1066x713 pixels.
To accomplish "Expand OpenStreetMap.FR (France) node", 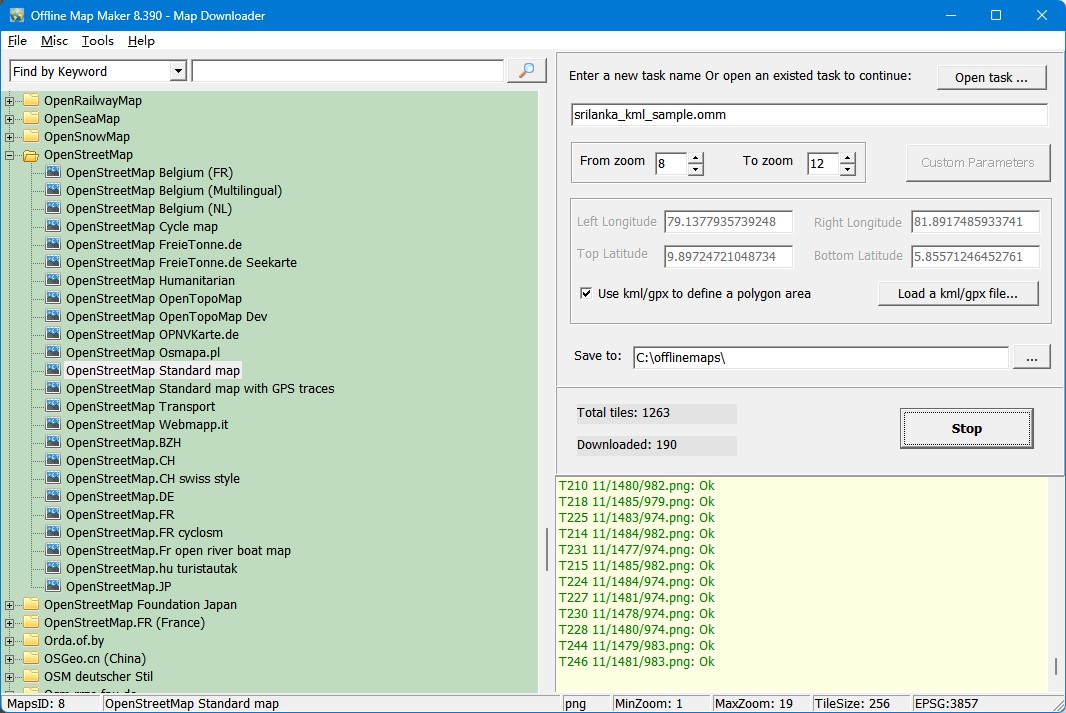I will pyautogui.click(x=10, y=623).
